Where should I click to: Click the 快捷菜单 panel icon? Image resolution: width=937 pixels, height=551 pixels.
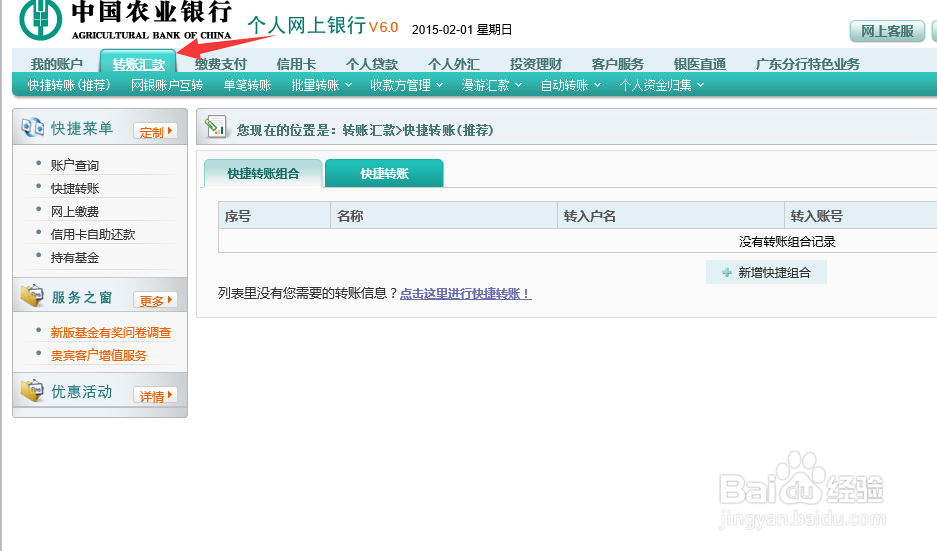pos(32,127)
